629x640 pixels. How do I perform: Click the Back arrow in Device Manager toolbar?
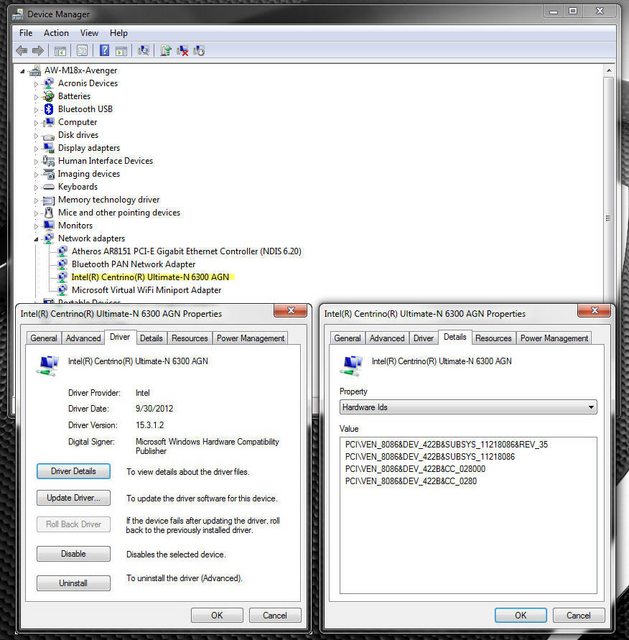[x=22, y=51]
